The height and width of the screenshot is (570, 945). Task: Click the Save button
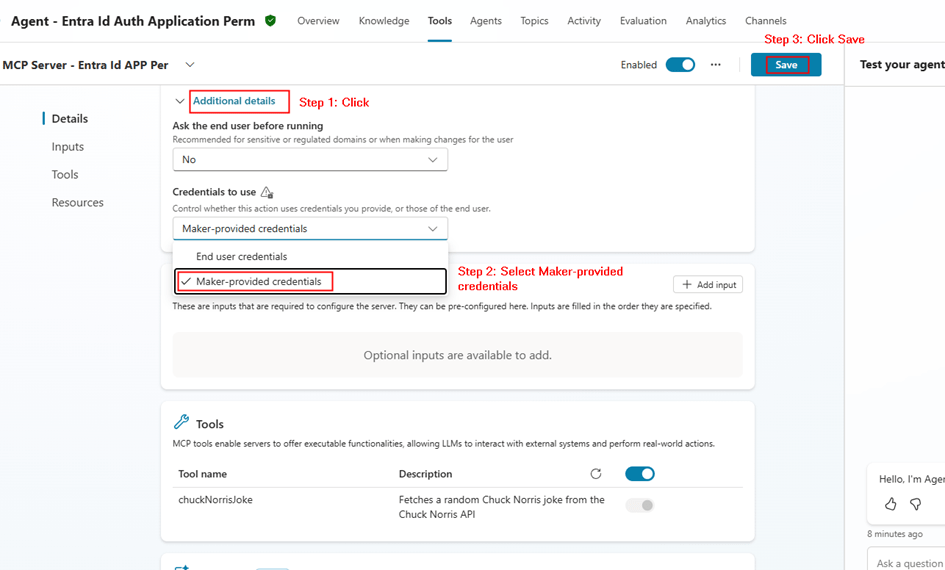click(786, 65)
